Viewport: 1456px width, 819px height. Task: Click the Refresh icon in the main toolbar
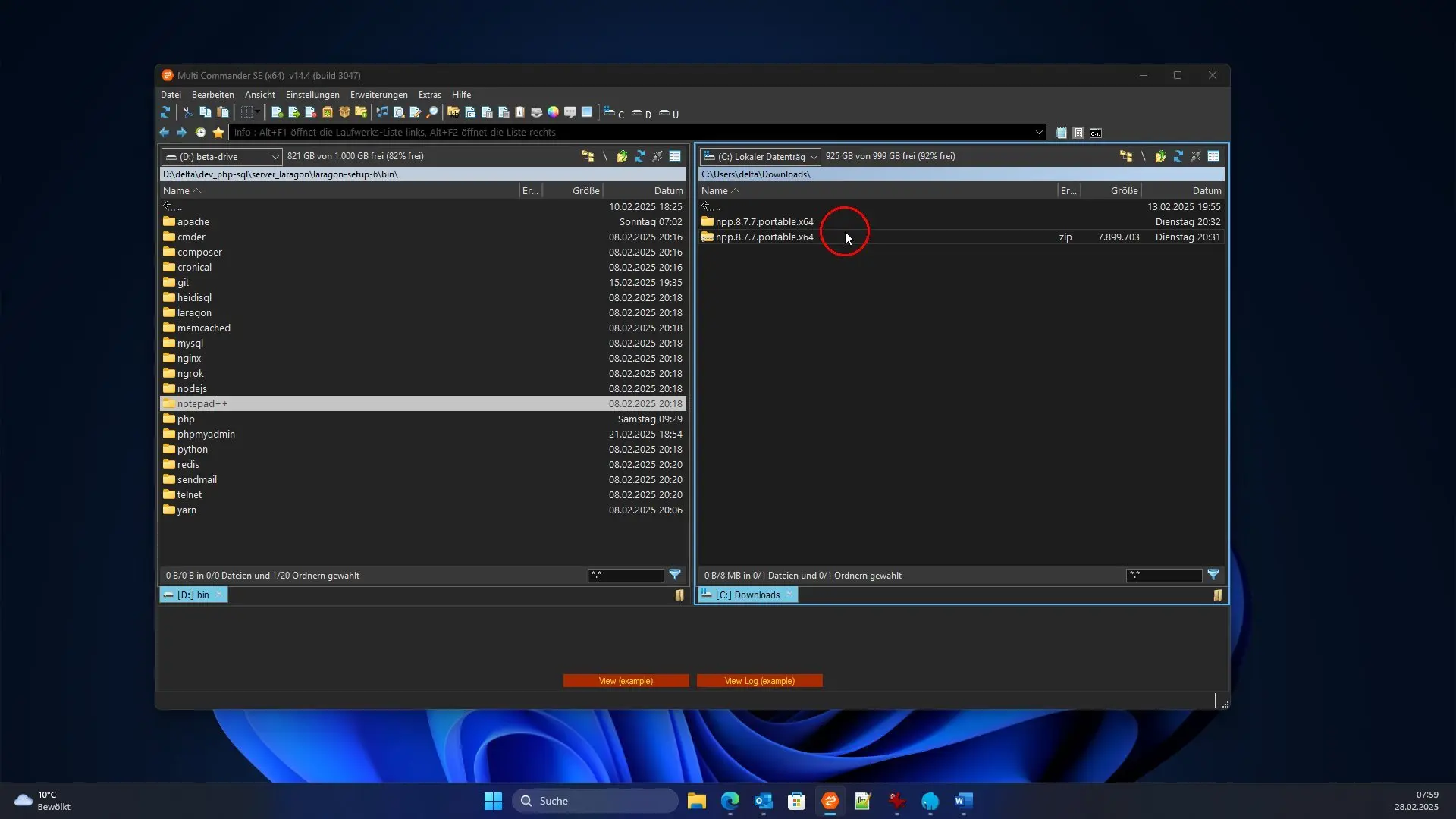pos(165,112)
